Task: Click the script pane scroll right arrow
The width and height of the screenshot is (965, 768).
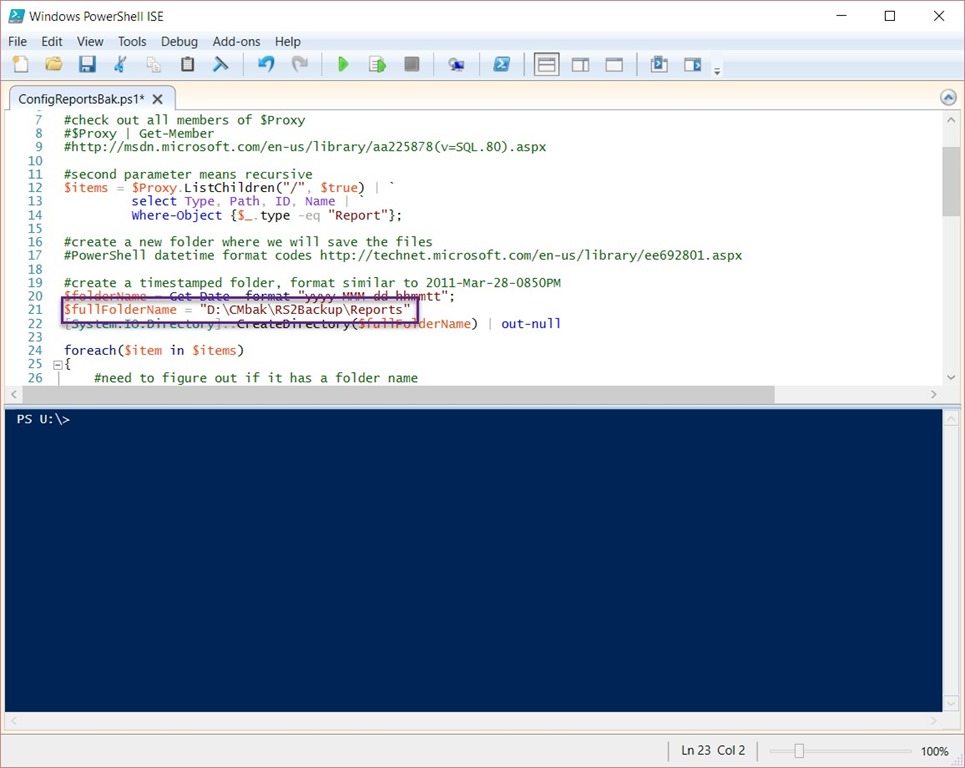Action: tap(934, 394)
